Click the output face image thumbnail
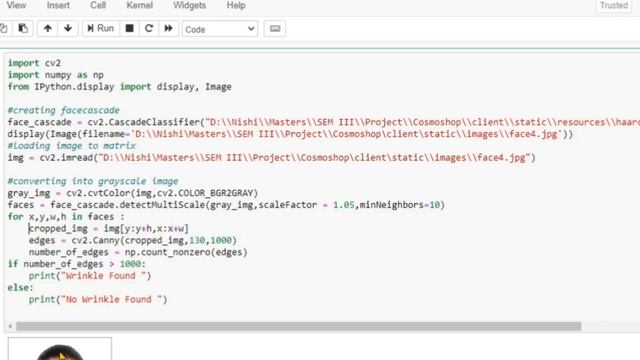The width and height of the screenshot is (640, 360). coord(60,349)
